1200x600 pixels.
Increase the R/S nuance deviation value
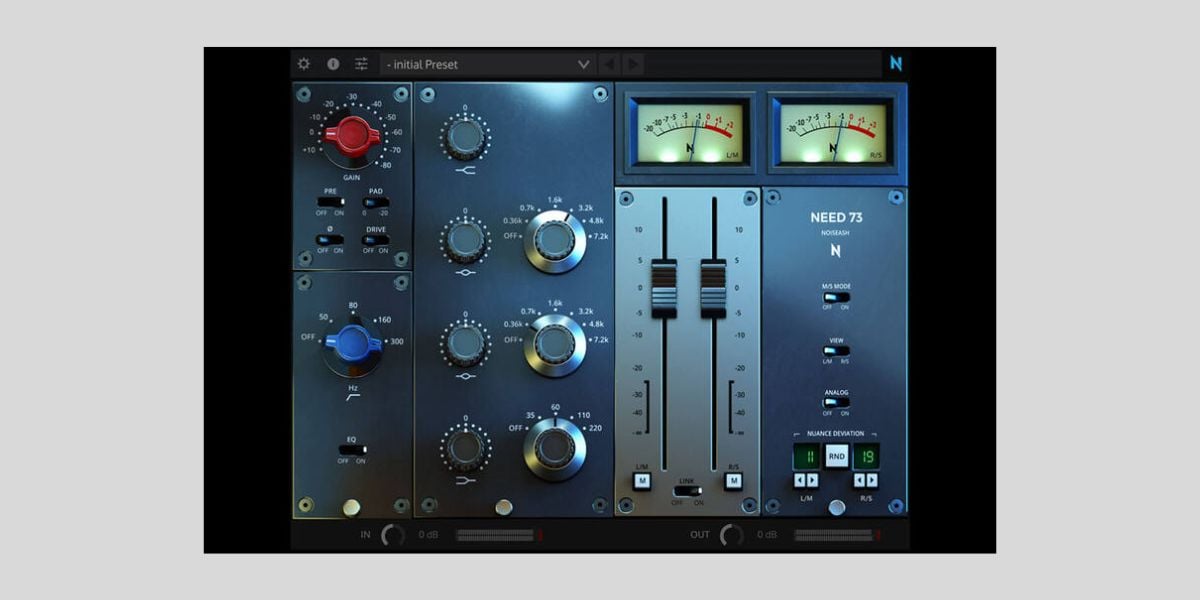[873, 481]
